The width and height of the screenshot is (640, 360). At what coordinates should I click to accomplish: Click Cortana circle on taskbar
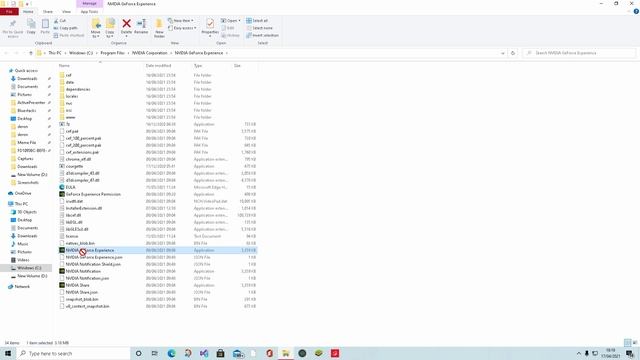(138, 353)
